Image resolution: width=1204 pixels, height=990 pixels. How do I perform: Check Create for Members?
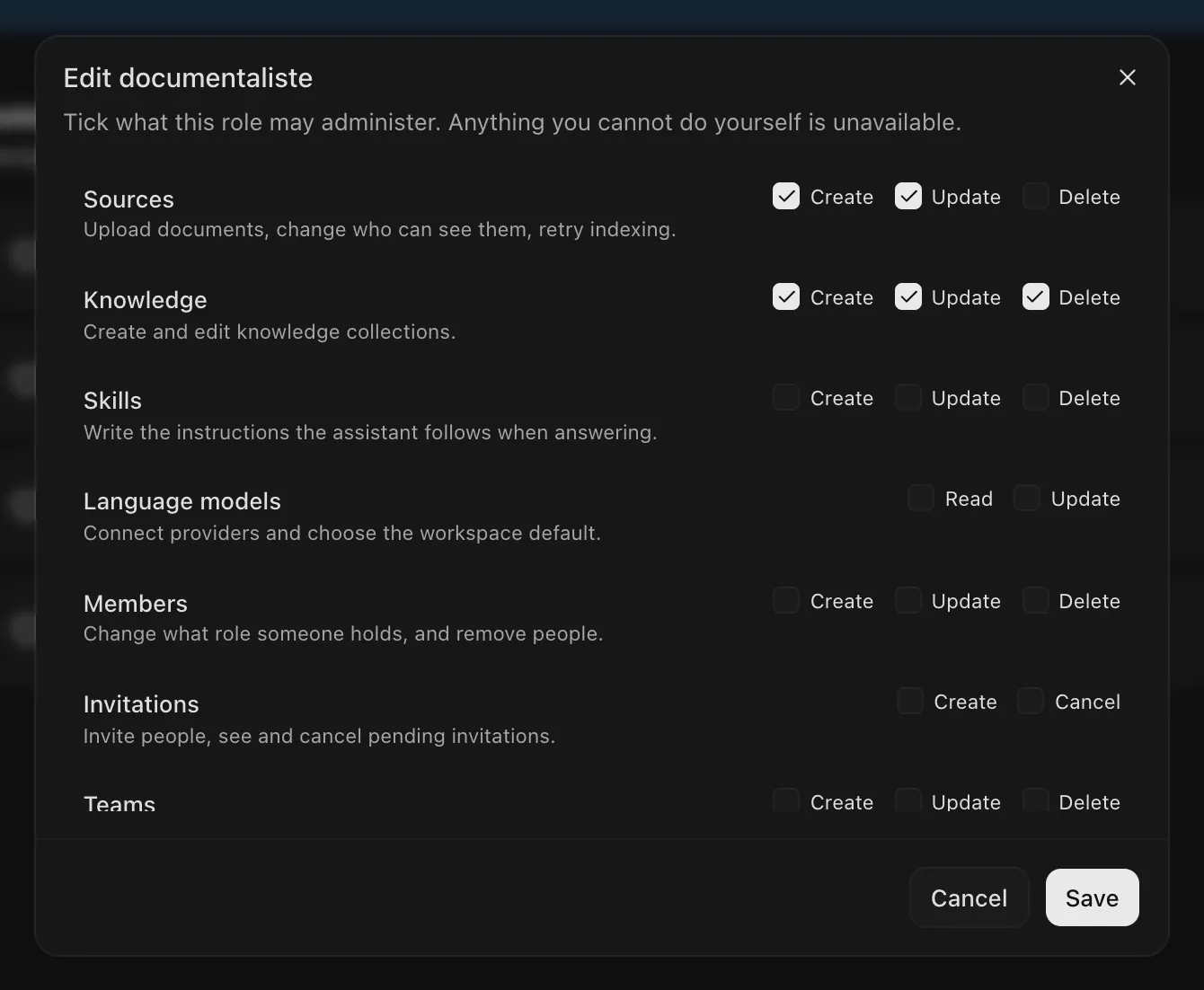(x=786, y=601)
